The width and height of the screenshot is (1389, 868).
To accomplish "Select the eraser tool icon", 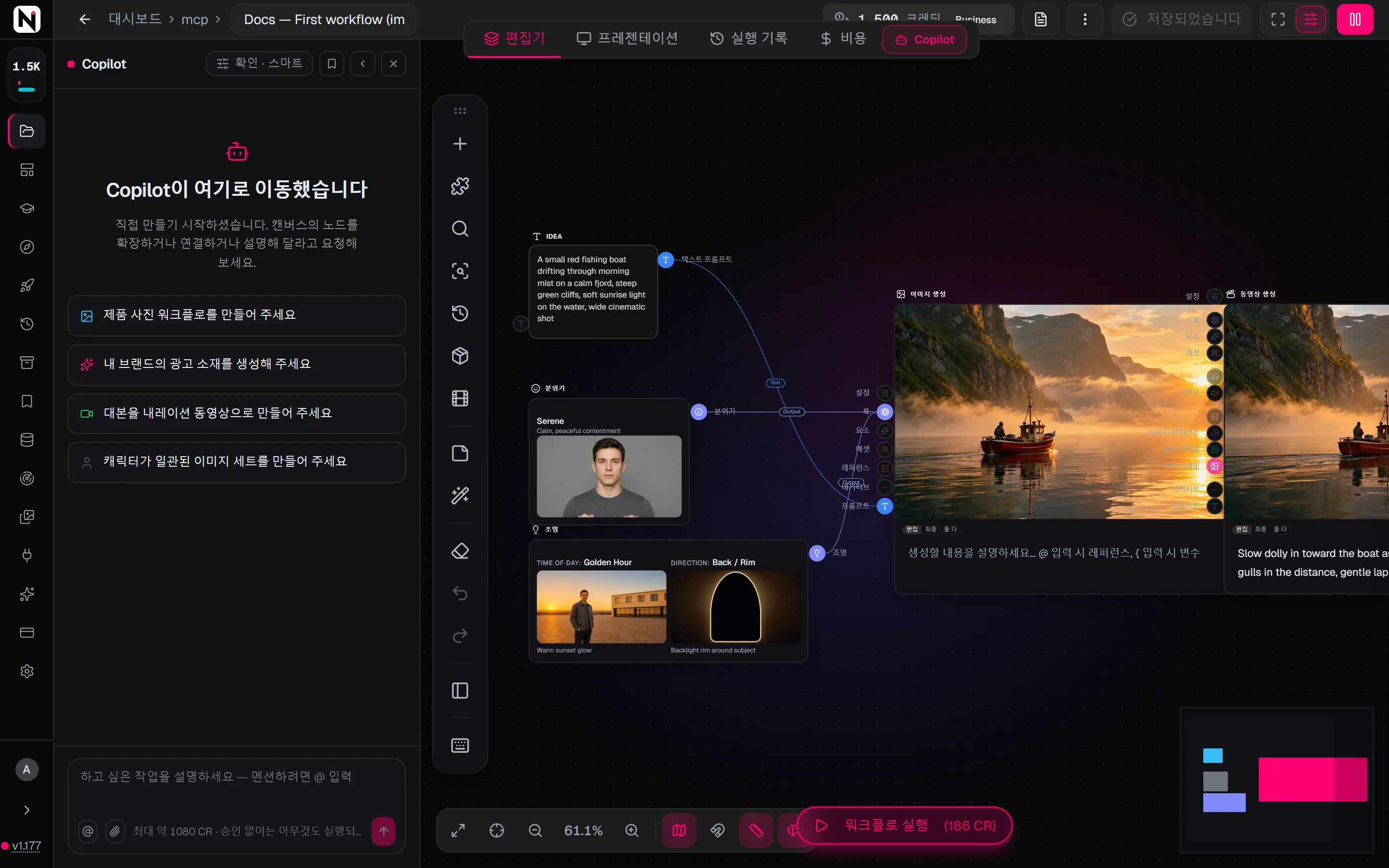I will click(x=460, y=551).
